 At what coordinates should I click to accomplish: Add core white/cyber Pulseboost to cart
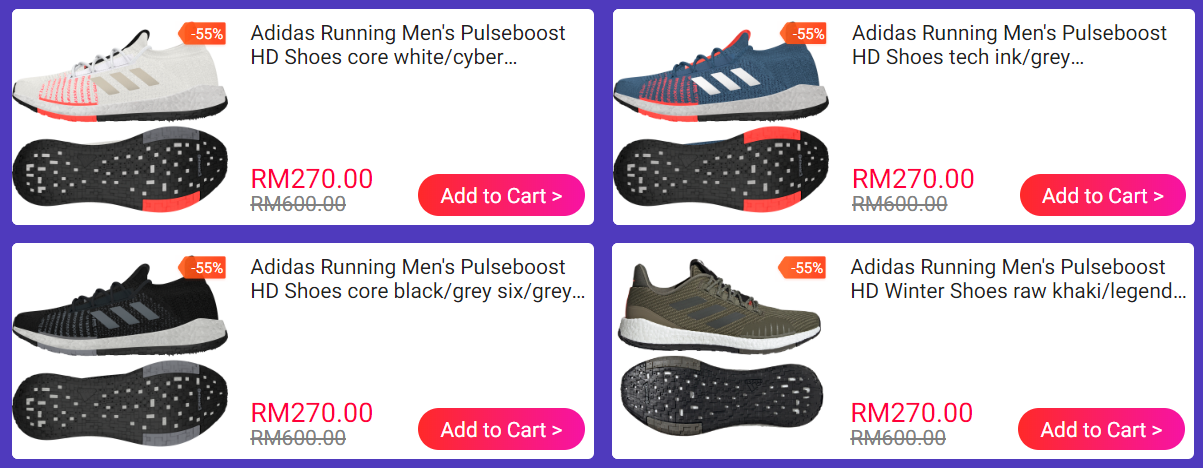click(501, 195)
